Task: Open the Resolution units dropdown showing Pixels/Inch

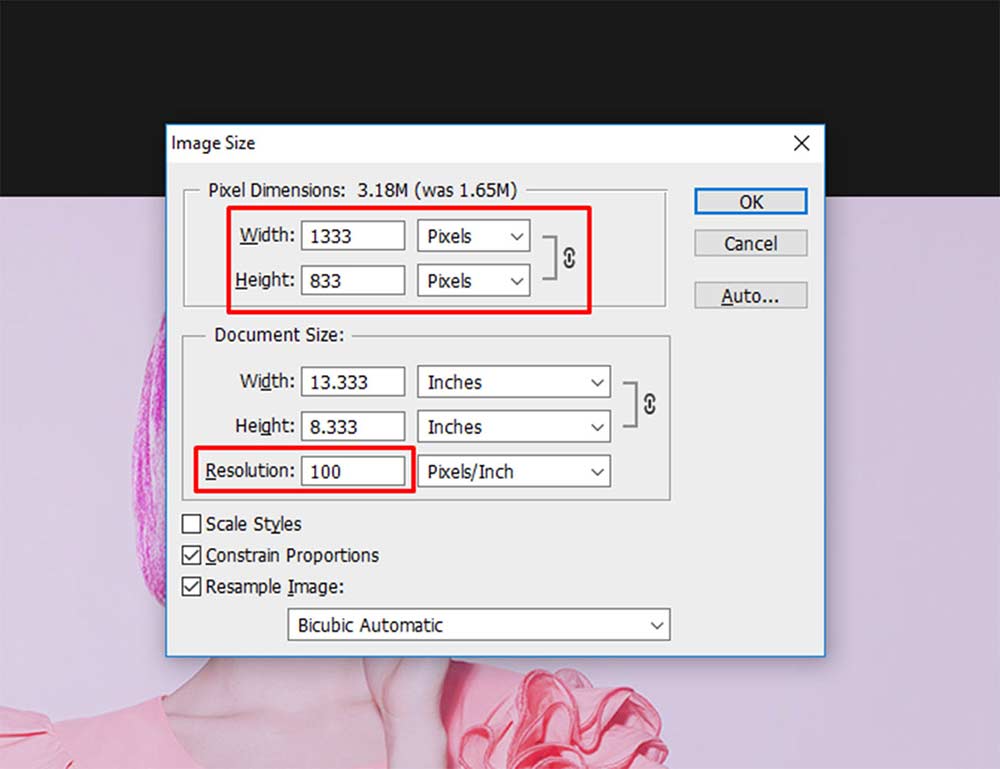Action: pyautogui.click(x=513, y=471)
